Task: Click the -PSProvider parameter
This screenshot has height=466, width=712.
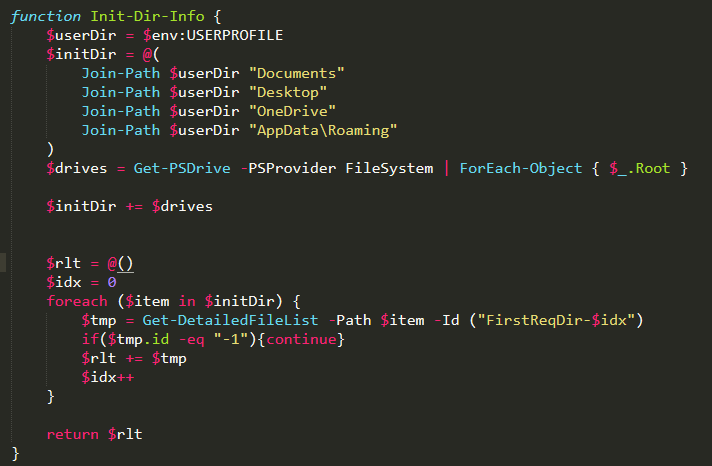Action: 288,169
